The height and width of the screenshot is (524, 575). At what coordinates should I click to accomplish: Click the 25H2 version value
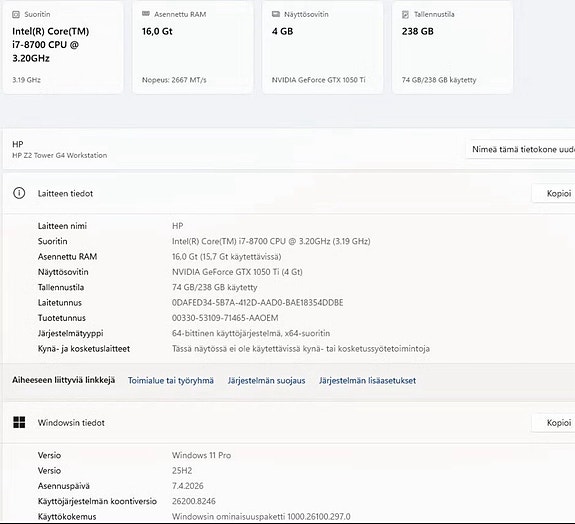coord(182,471)
